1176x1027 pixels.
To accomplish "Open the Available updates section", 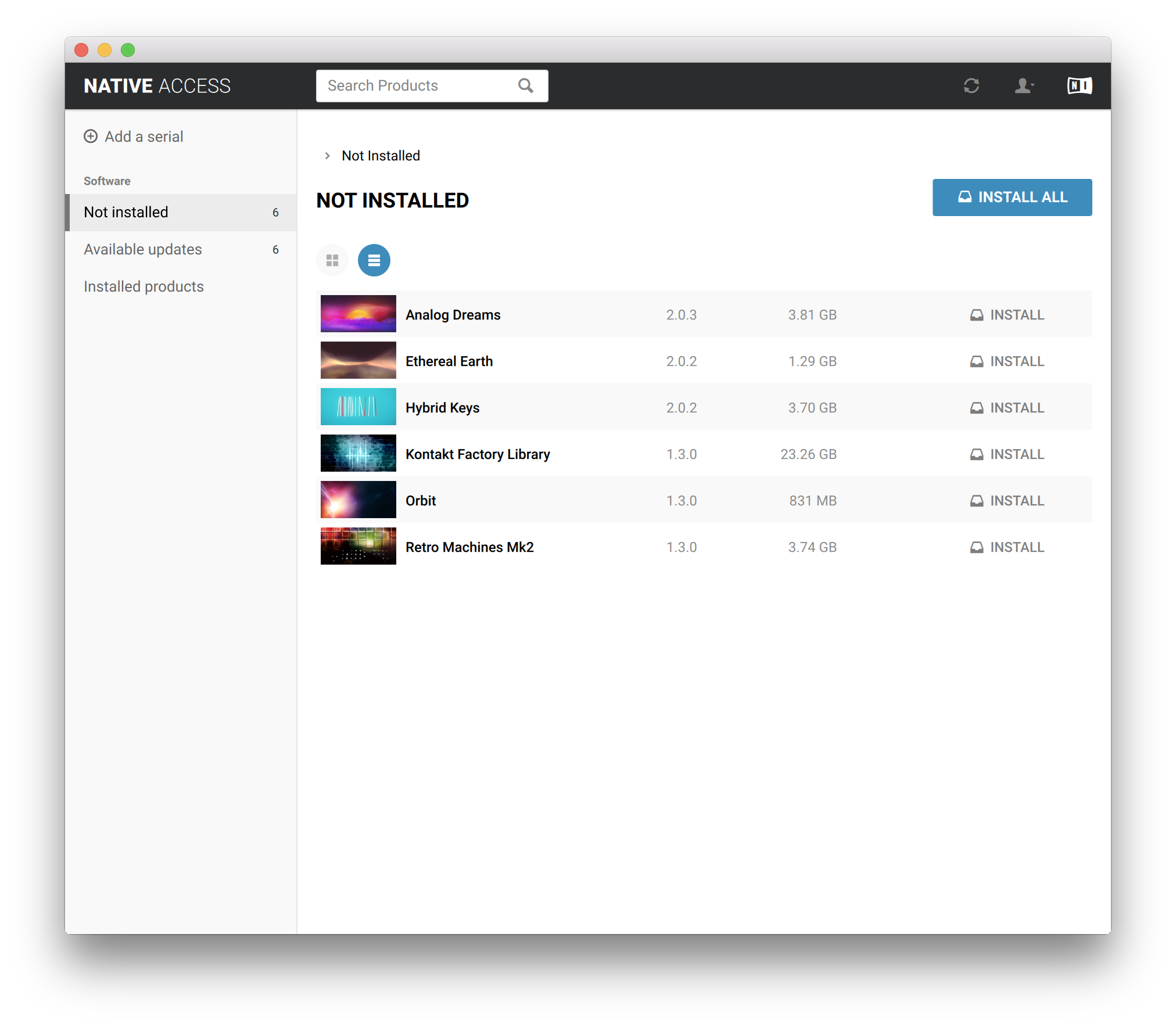I will [143, 249].
